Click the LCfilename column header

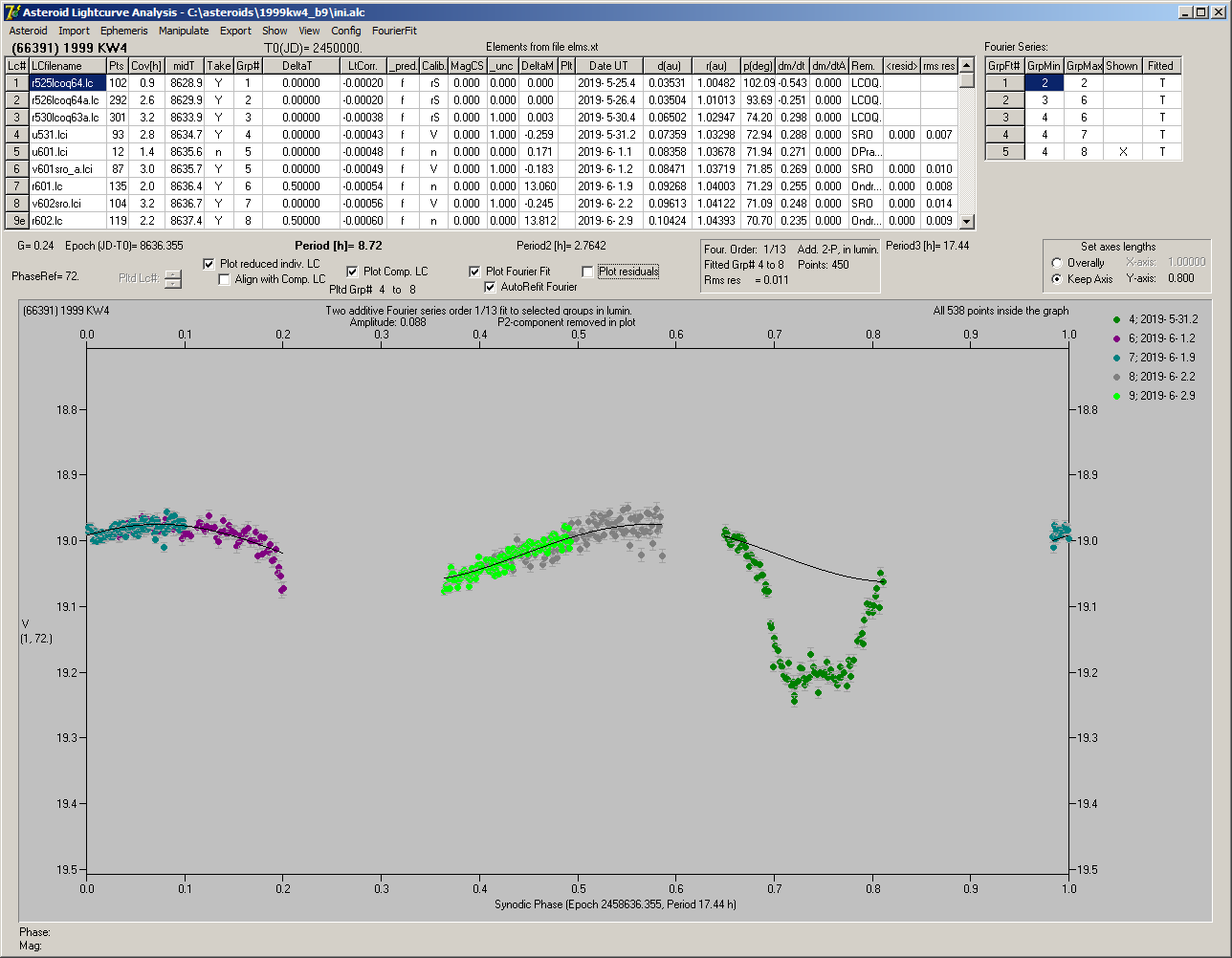67,66
